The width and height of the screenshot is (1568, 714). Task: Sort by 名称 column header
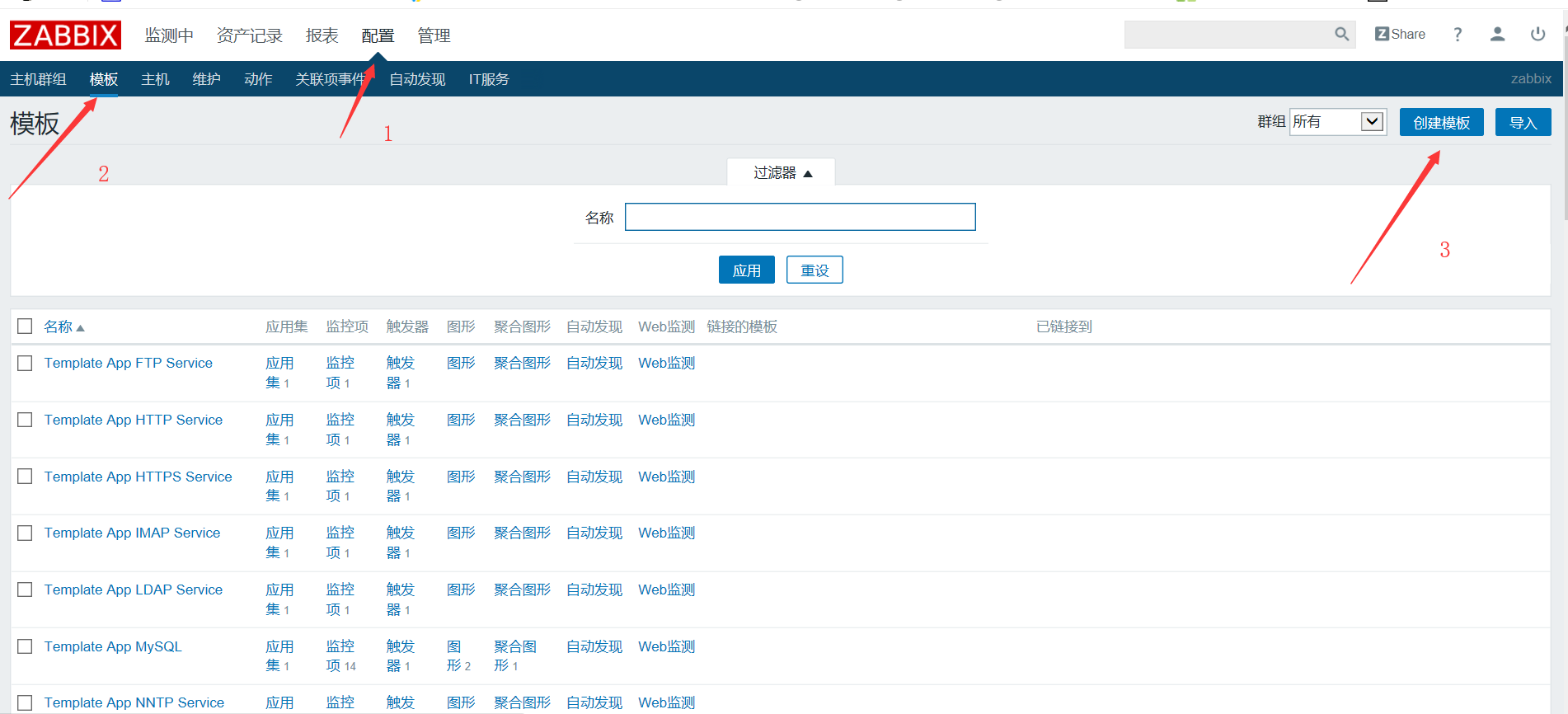pyautogui.click(x=59, y=326)
